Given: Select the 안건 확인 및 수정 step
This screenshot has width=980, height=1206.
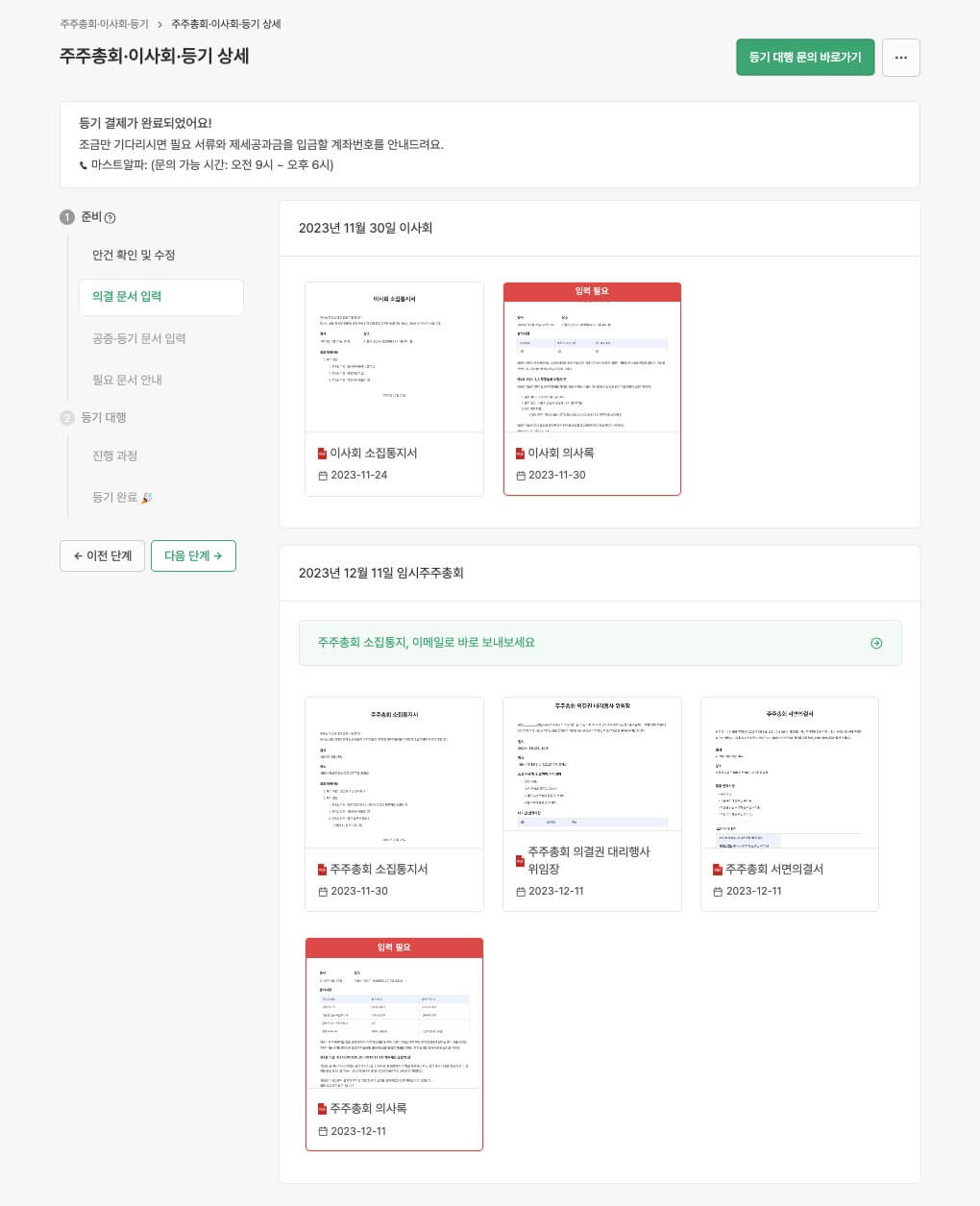Looking at the screenshot, I should click(135, 255).
